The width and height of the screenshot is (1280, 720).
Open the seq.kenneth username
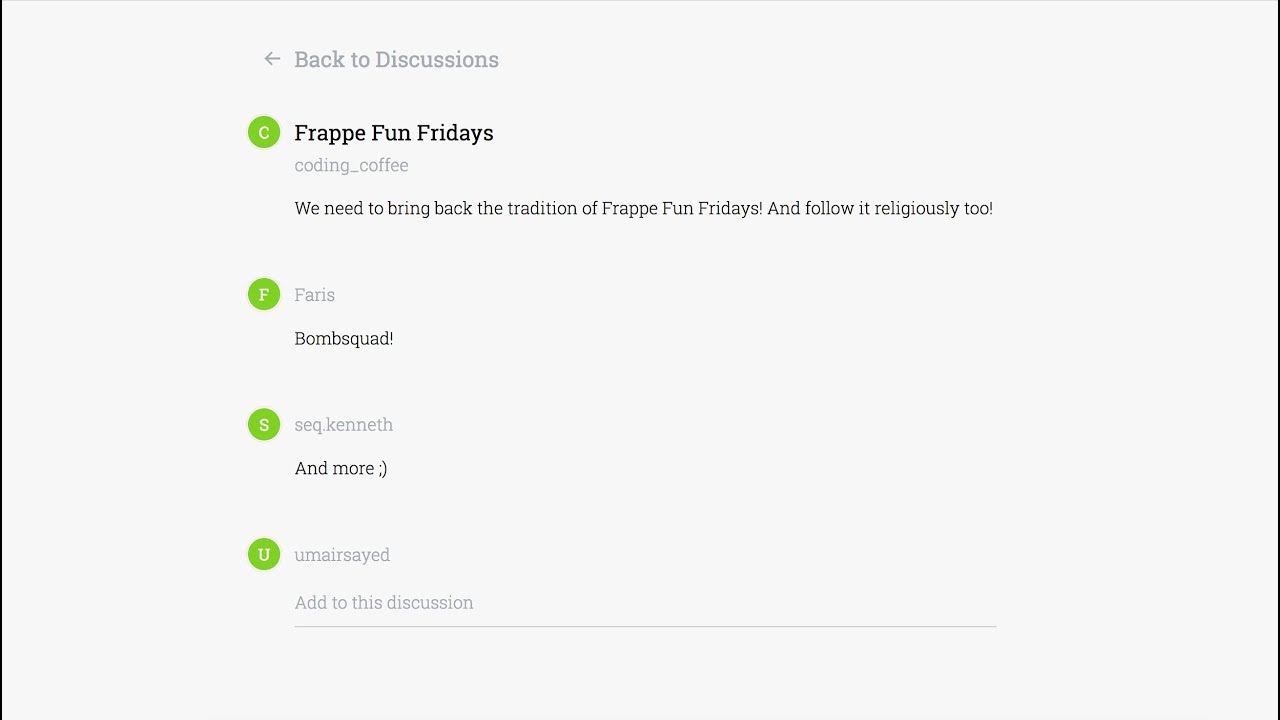tap(343, 425)
